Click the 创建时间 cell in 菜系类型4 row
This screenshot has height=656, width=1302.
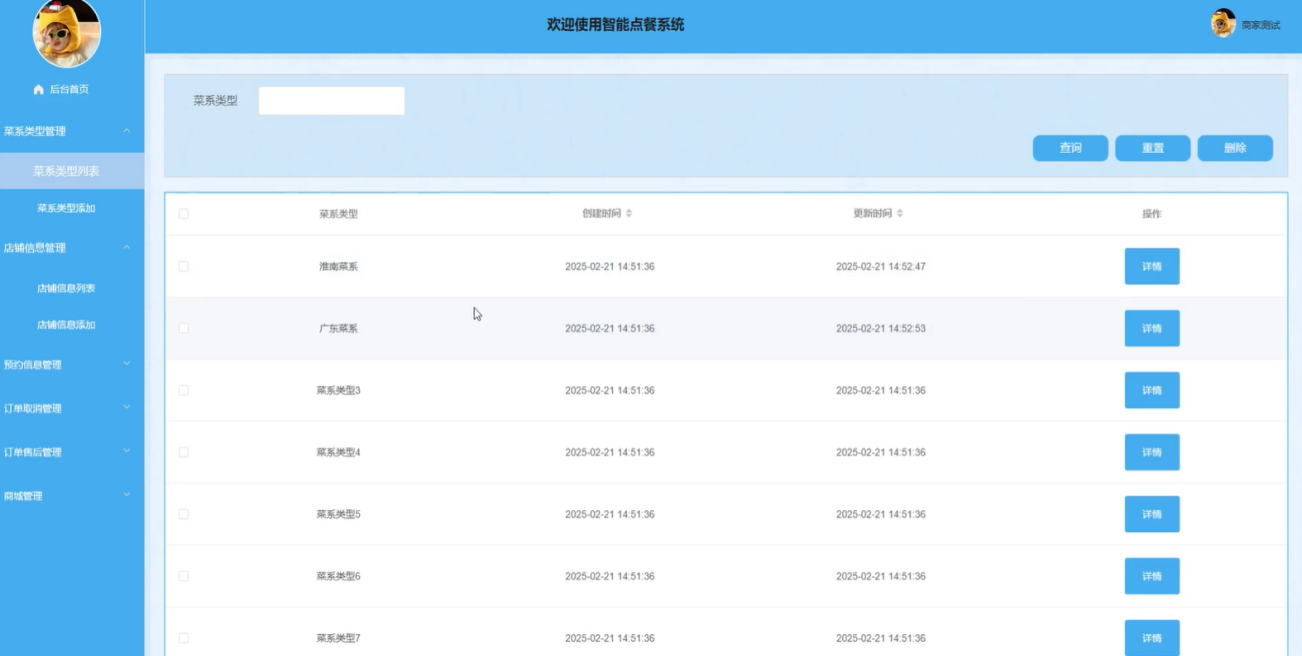[x=610, y=452]
